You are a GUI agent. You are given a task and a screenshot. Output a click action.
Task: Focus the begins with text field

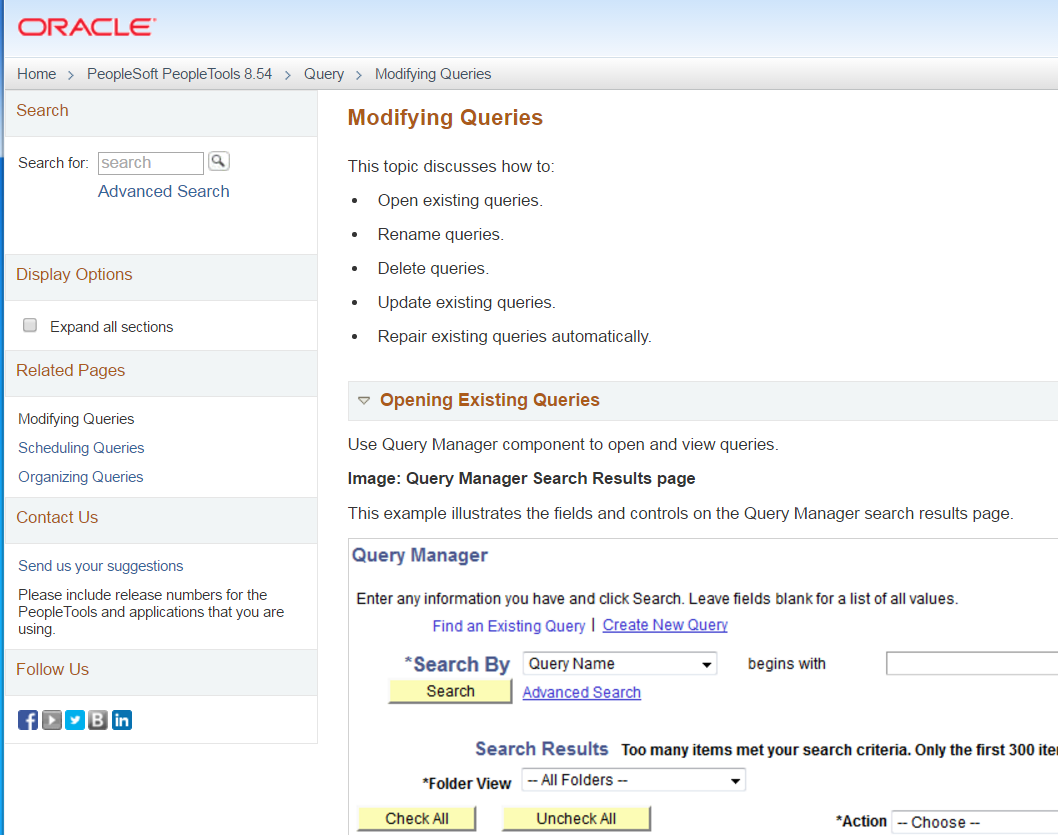[972, 664]
